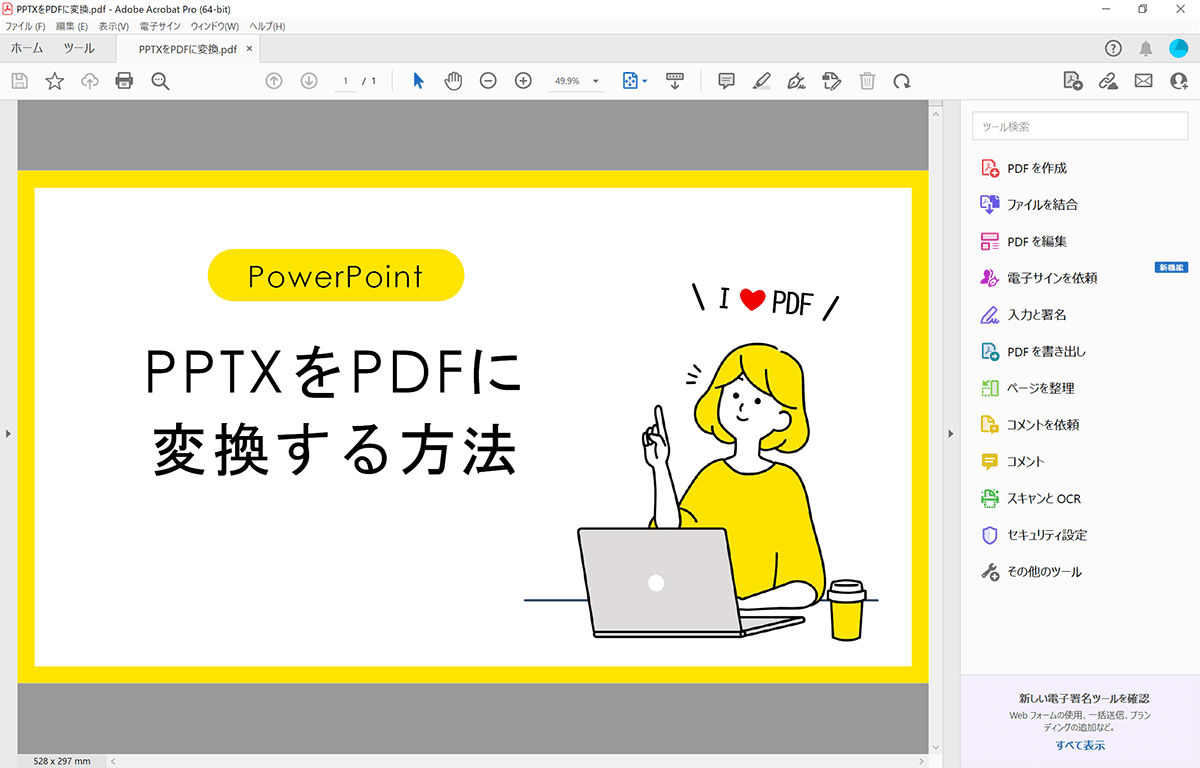
Task: Open the ファイル menu
Action: pyautogui.click(x=24, y=26)
